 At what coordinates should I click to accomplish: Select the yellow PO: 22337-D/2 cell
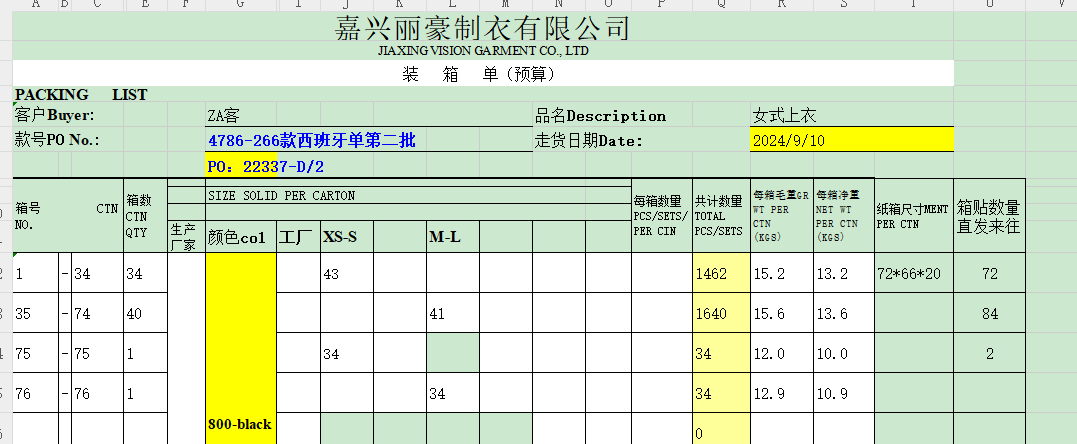coord(266,166)
